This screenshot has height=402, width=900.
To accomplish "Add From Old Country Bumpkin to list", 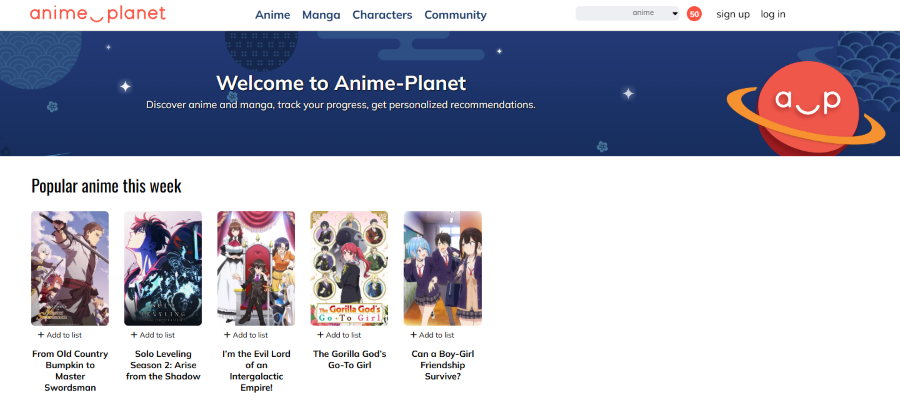I will [x=60, y=335].
